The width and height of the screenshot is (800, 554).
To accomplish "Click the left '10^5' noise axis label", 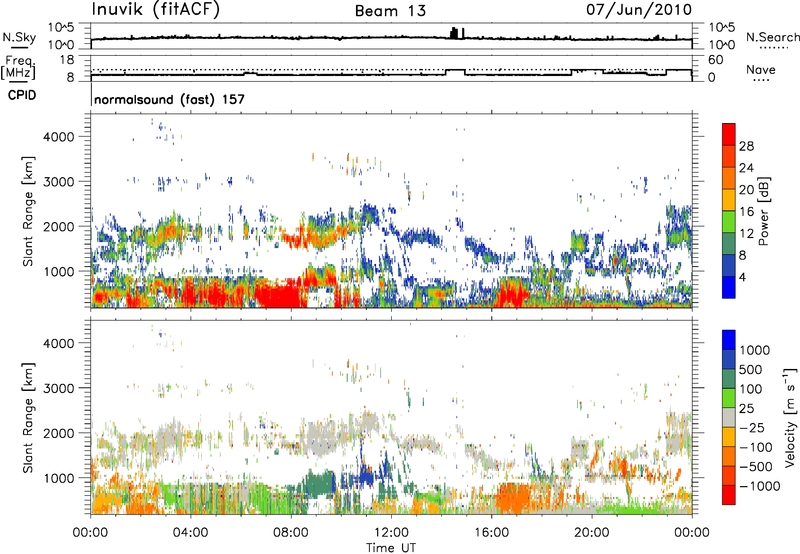I will [61, 28].
